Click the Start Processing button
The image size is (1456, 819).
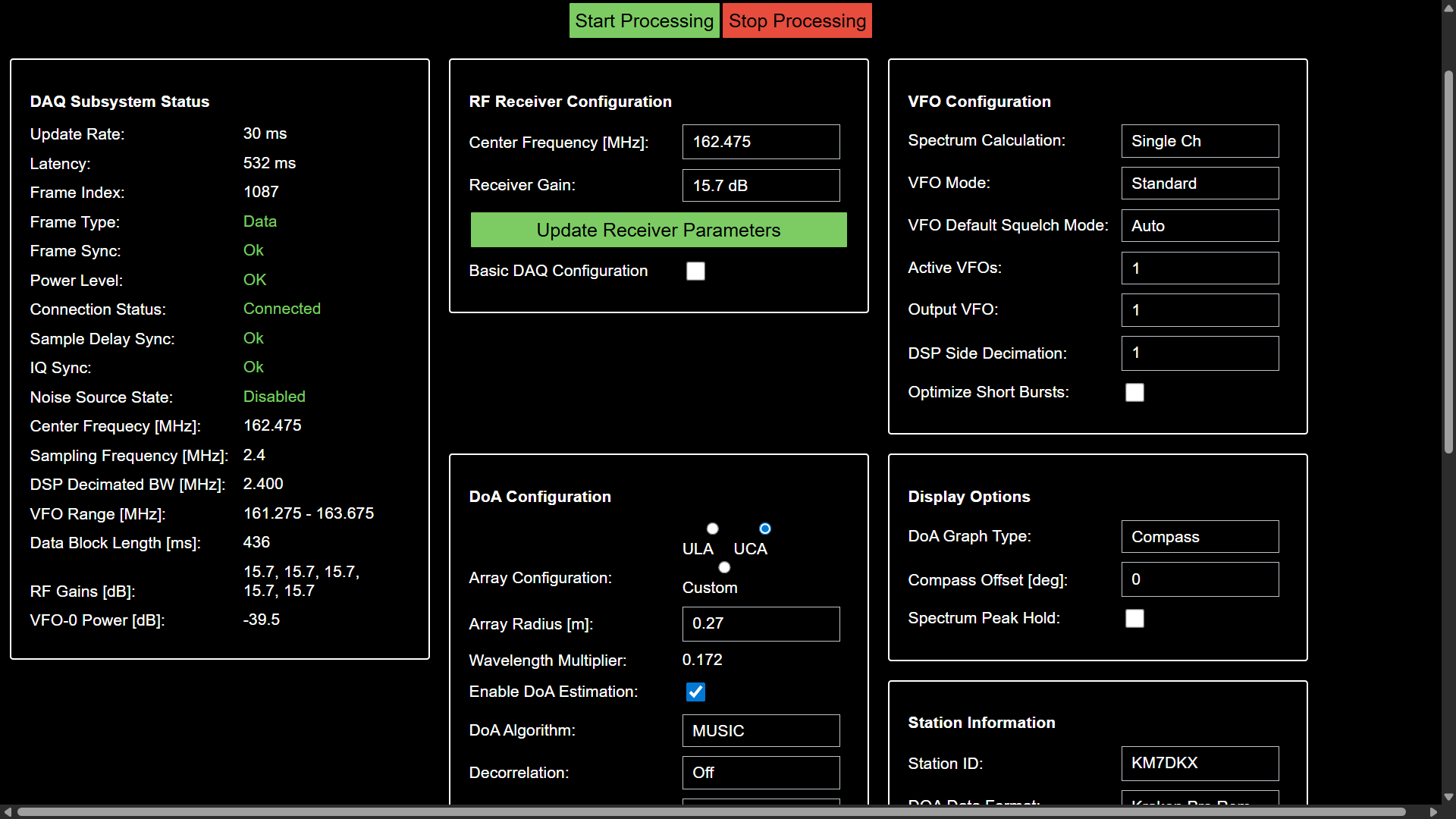coord(644,20)
